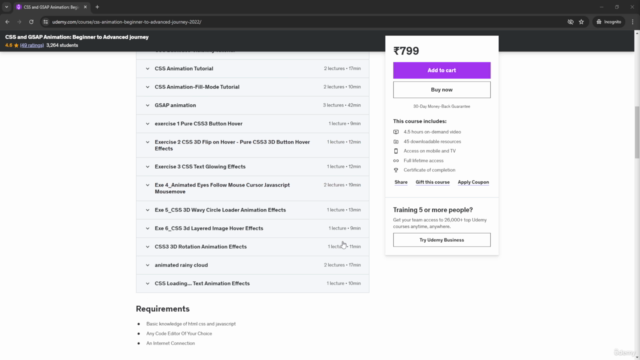Expand exercise 1 Pure CSS3 Button Hover
This screenshot has width=640, height=360.
coord(253,124)
